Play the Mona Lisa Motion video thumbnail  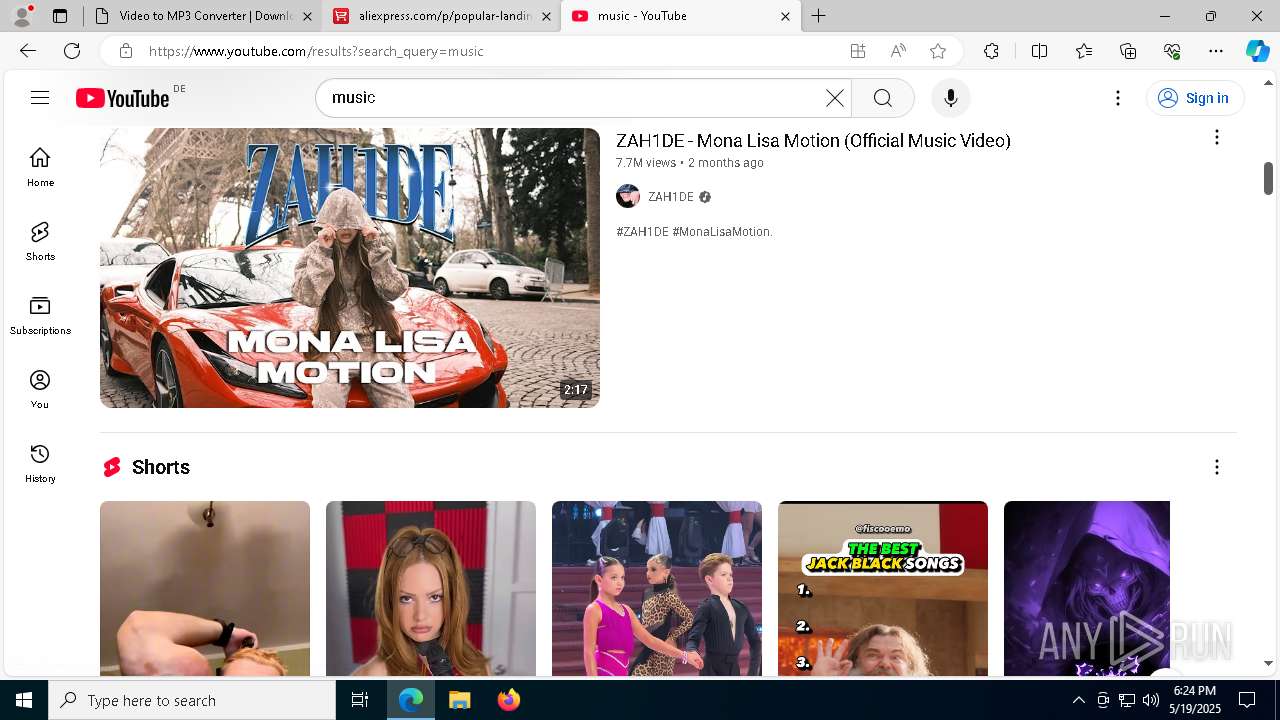pos(350,268)
